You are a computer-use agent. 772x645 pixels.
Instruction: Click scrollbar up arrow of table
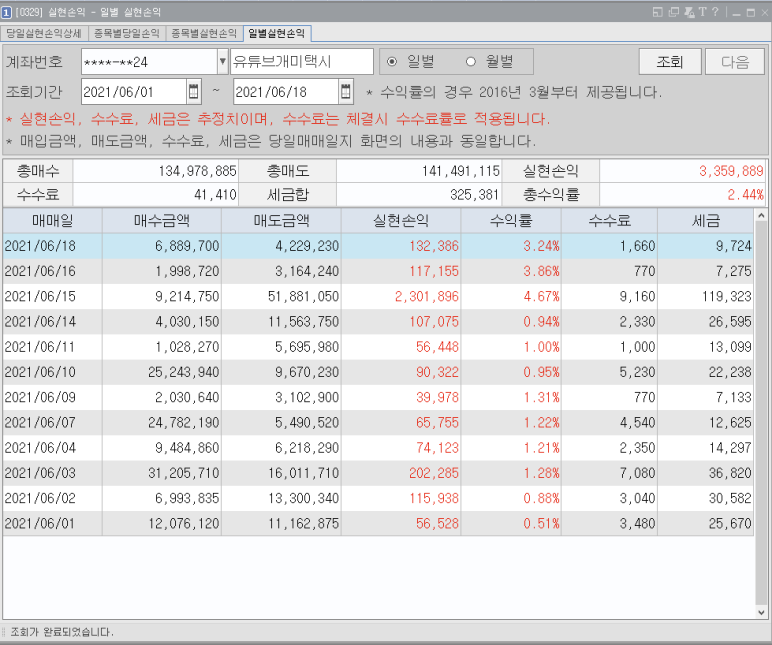761,216
